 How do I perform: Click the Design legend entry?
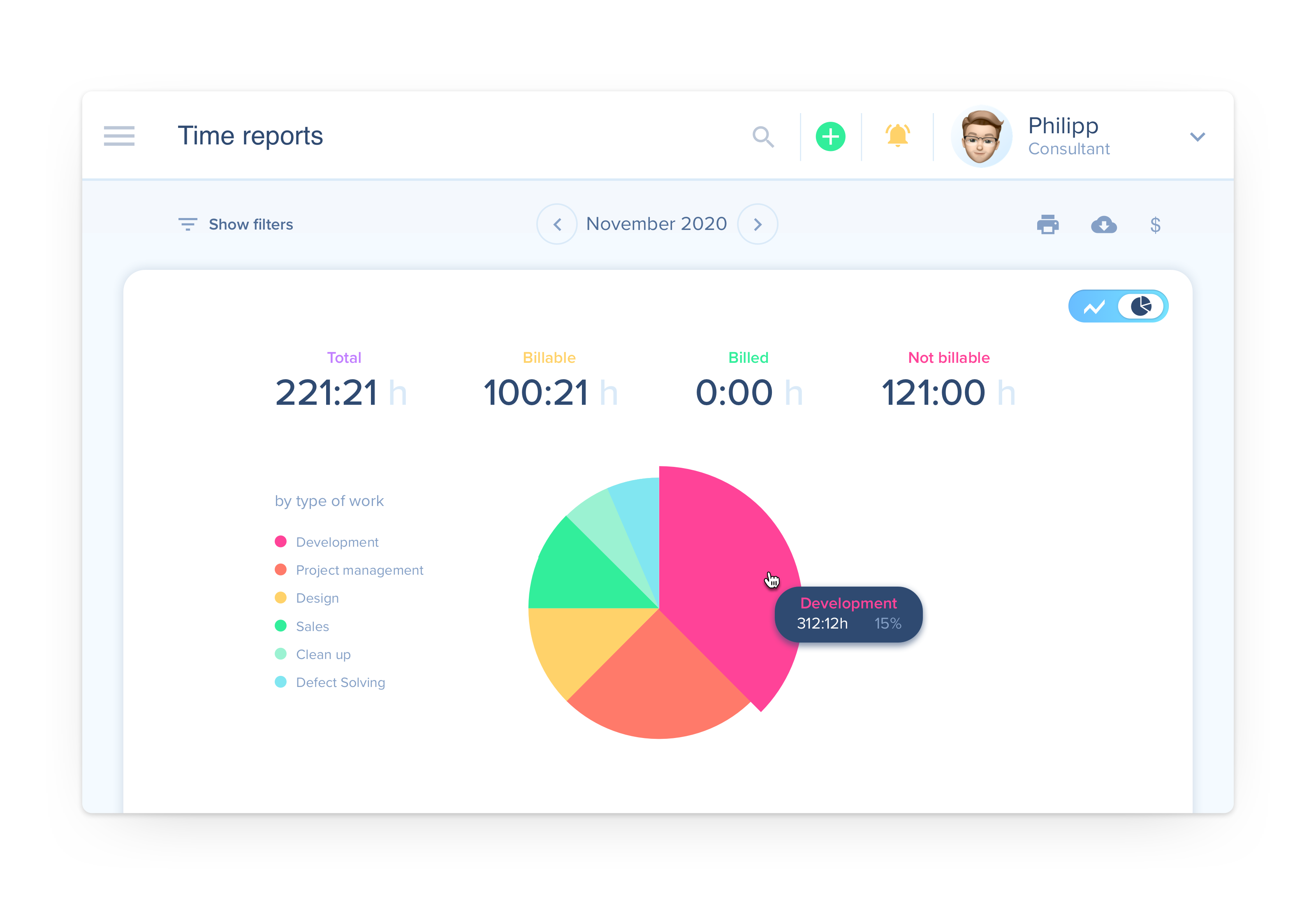[307, 598]
